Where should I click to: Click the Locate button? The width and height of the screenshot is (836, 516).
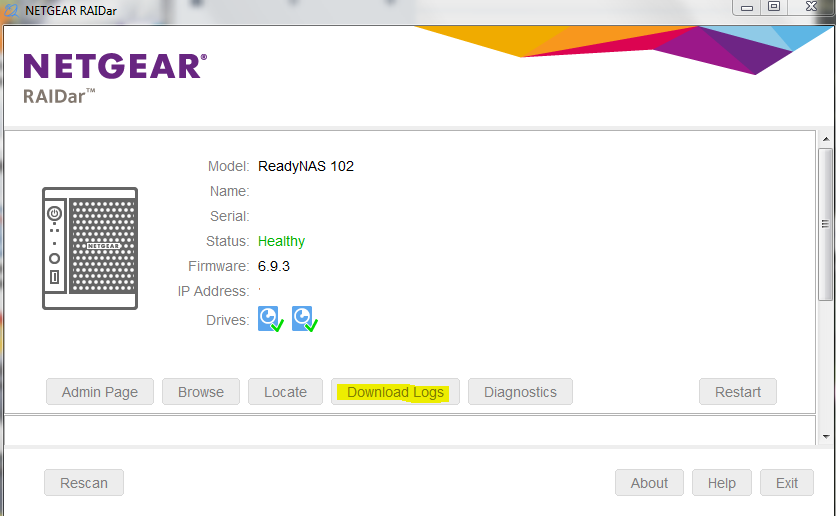(x=285, y=392)
